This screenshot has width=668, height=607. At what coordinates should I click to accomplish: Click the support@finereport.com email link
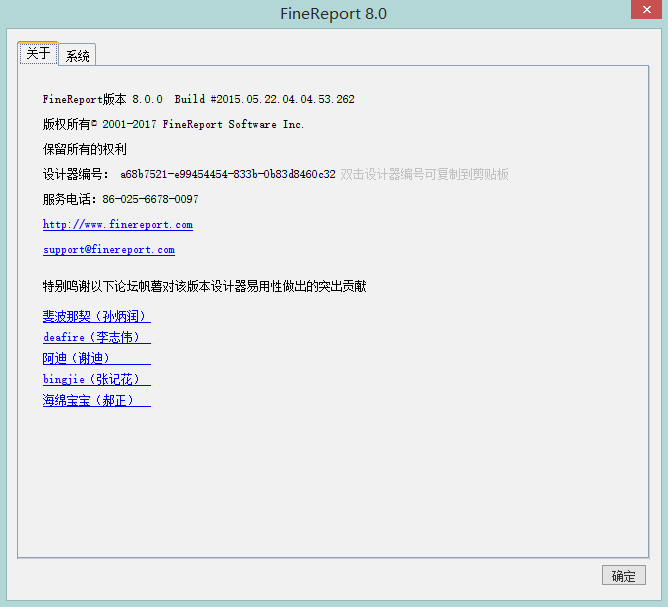[109, 250]
